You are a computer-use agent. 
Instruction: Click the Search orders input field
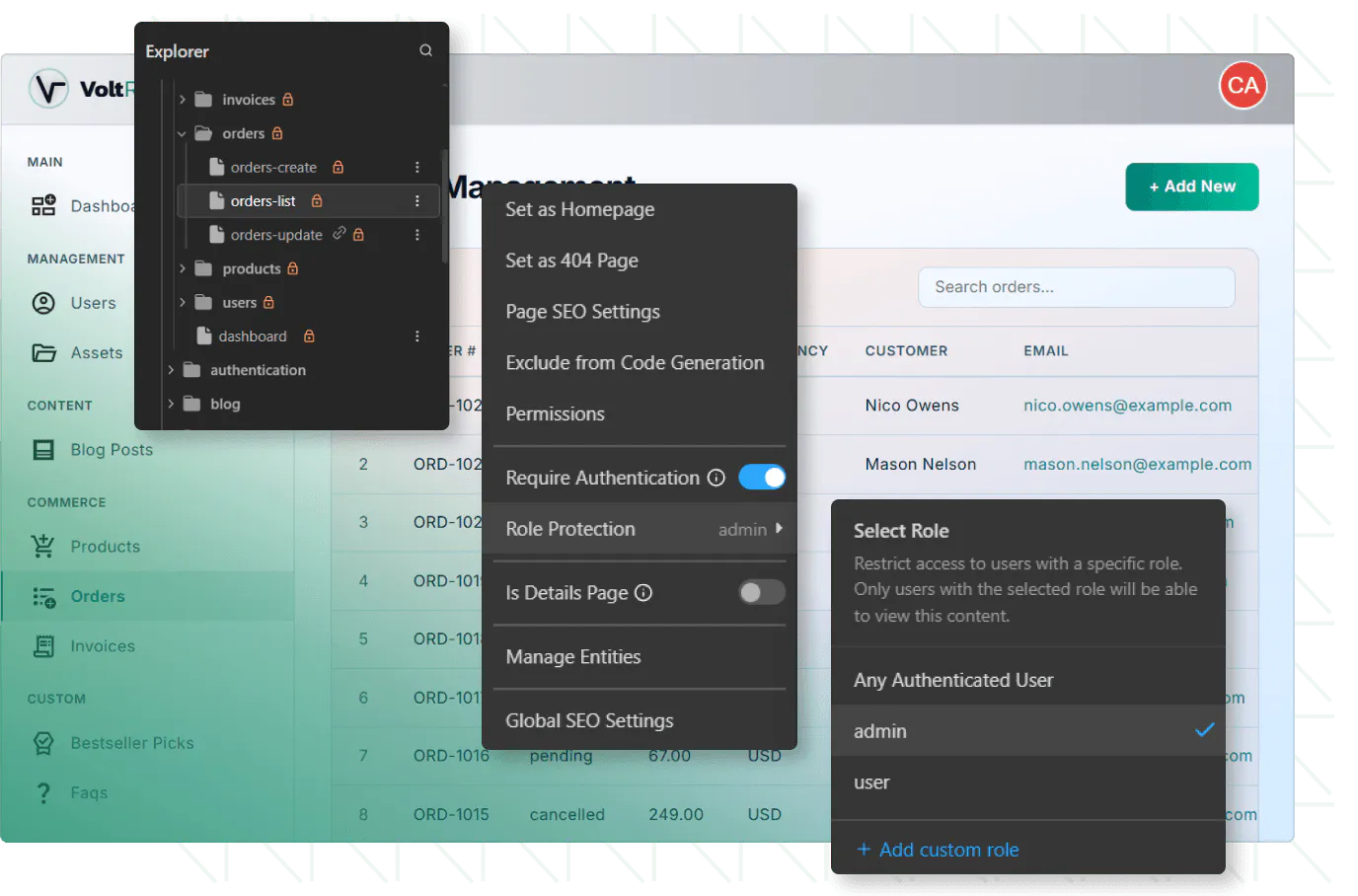pyautogui.click(x=1077, y=287)
